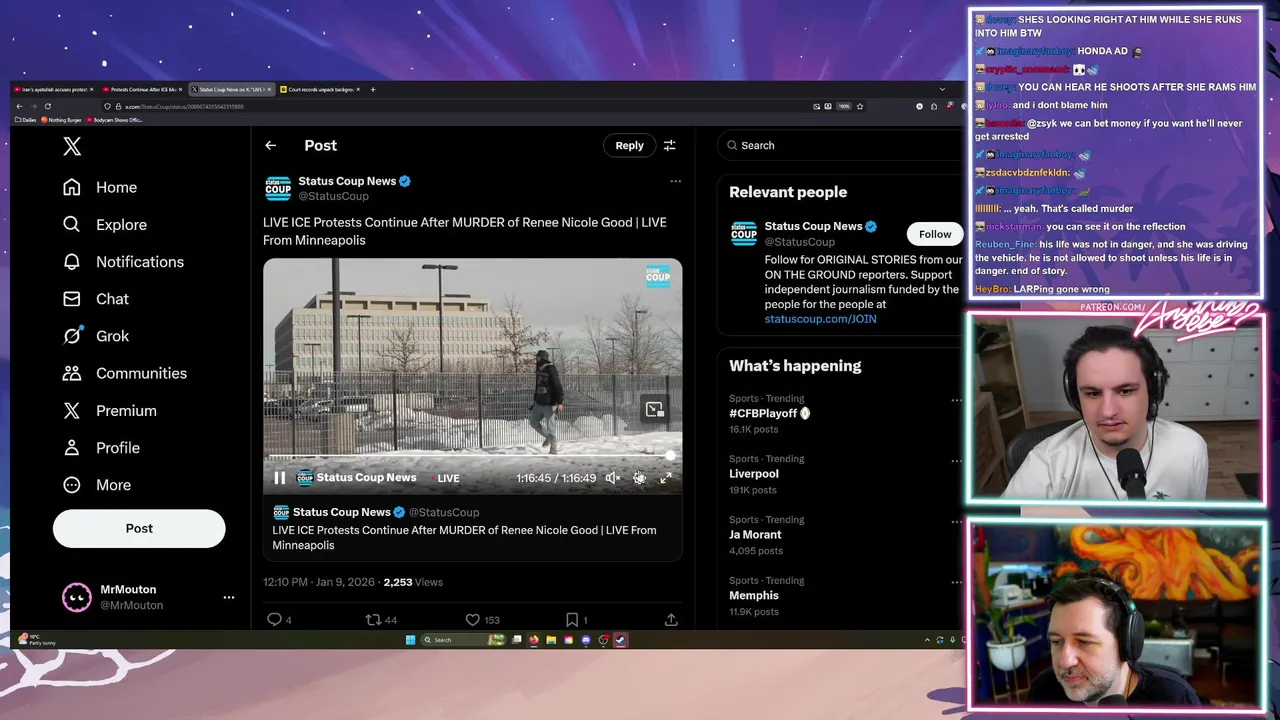
Task: Click the X logo in the sidebar
Action: click(72, 147)
